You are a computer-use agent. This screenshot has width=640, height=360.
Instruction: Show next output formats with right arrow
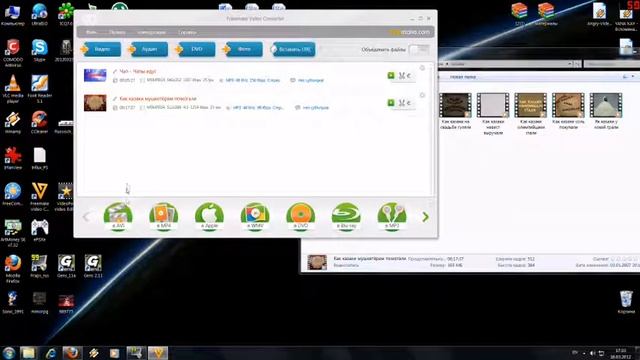coord(425,217)
